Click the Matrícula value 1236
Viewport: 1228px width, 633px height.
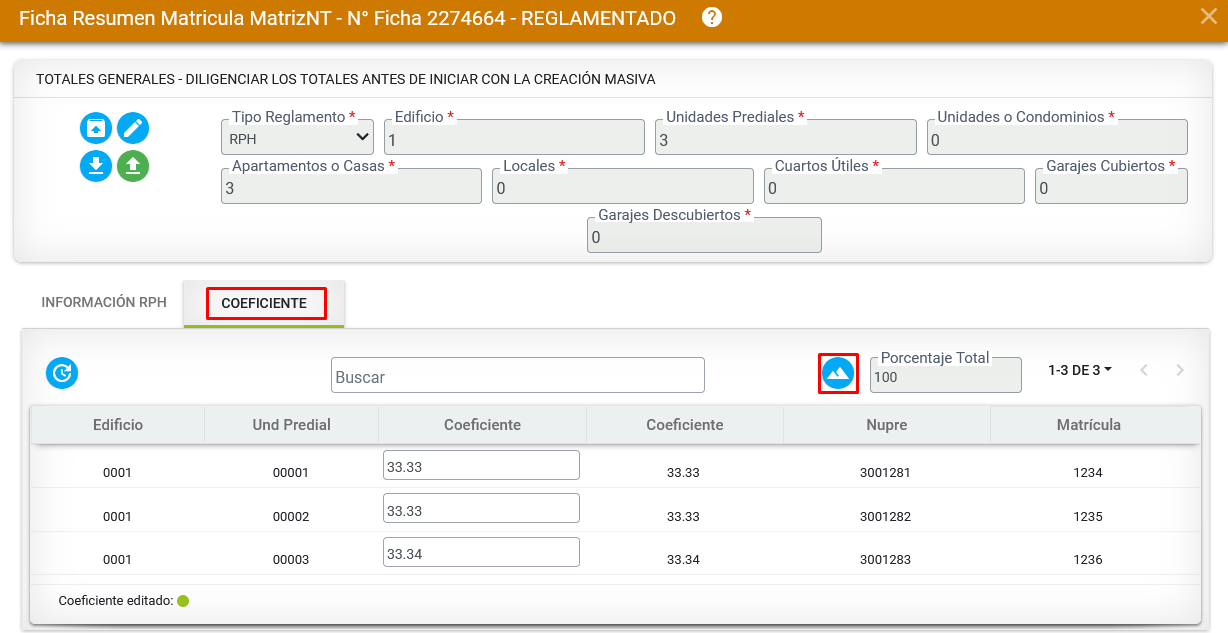[1087, 560]
